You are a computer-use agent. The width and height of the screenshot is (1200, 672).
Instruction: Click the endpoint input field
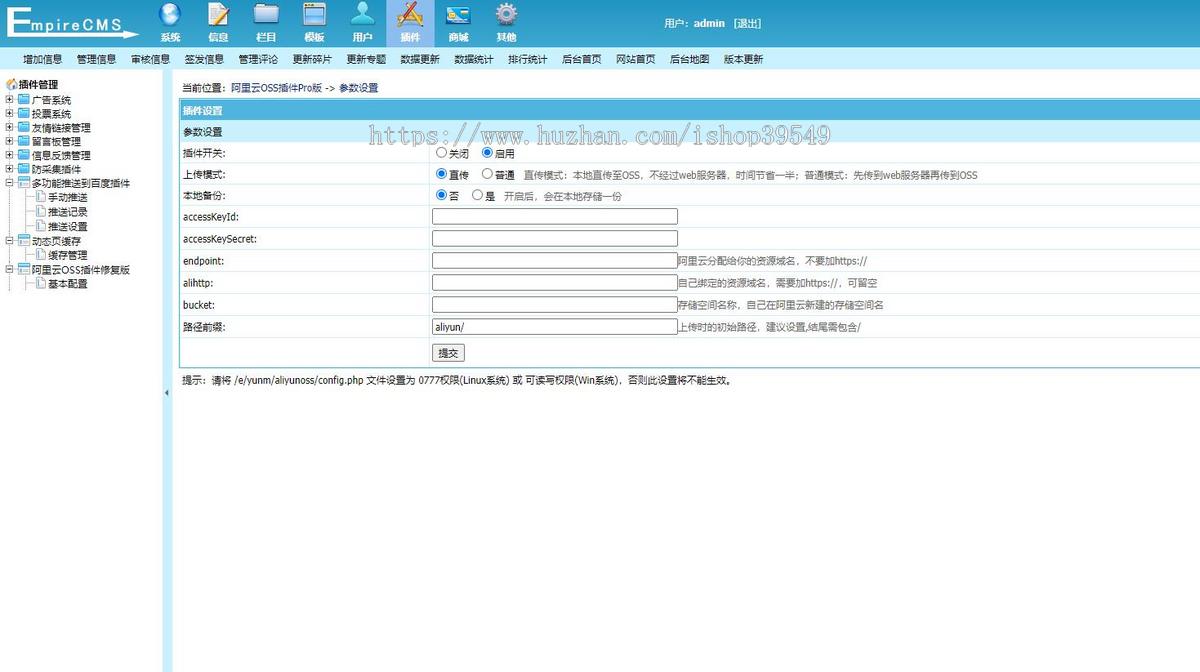pos(555,260)
